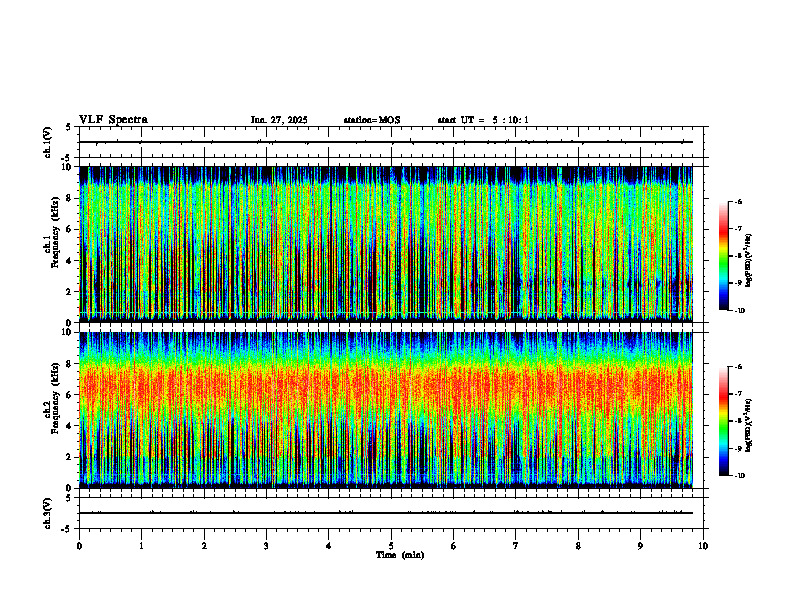Viewport: 792px width, 612px height.
Task: Click the "7" tick on the time axis
Action: pyautogui.click(x=516, y=546)
